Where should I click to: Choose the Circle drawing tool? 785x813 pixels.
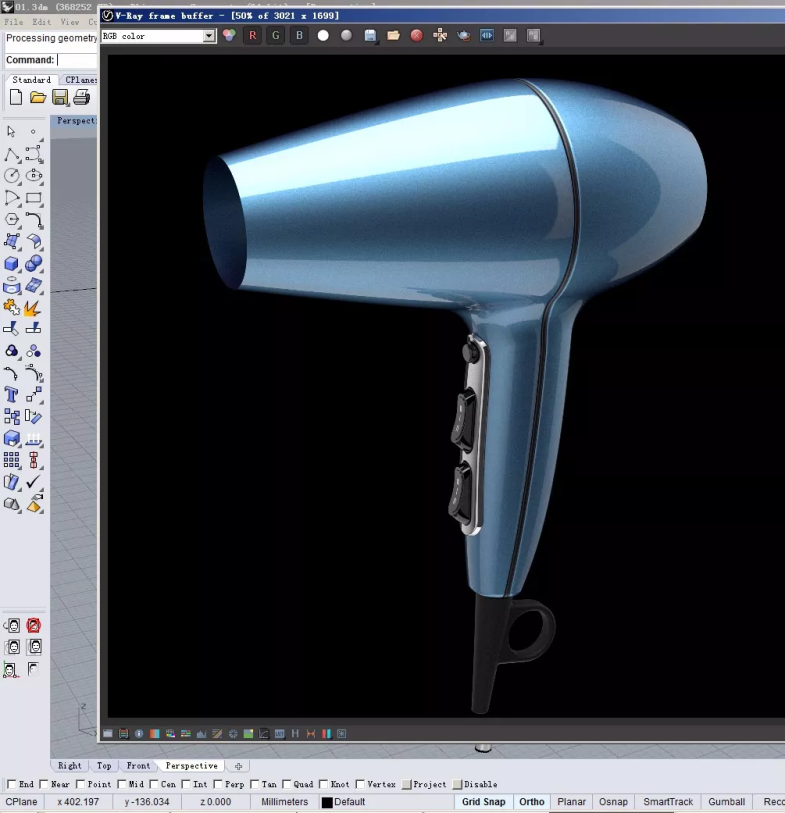pyautogui.click(x=12, y=176)
